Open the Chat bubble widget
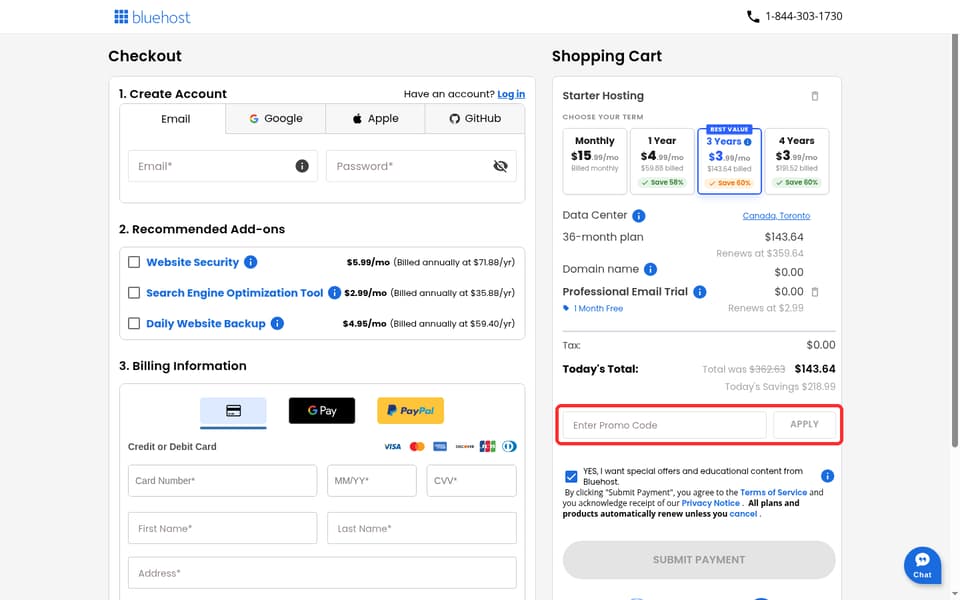This screenshot has width=960, height=600. coord(922,565)
